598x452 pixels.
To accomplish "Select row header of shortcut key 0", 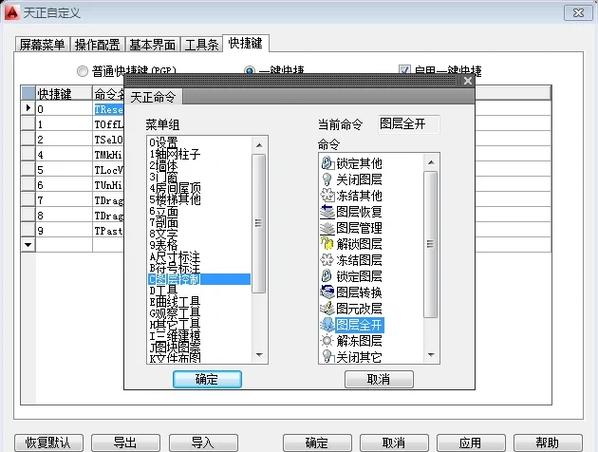I will (x=28, y=108).
